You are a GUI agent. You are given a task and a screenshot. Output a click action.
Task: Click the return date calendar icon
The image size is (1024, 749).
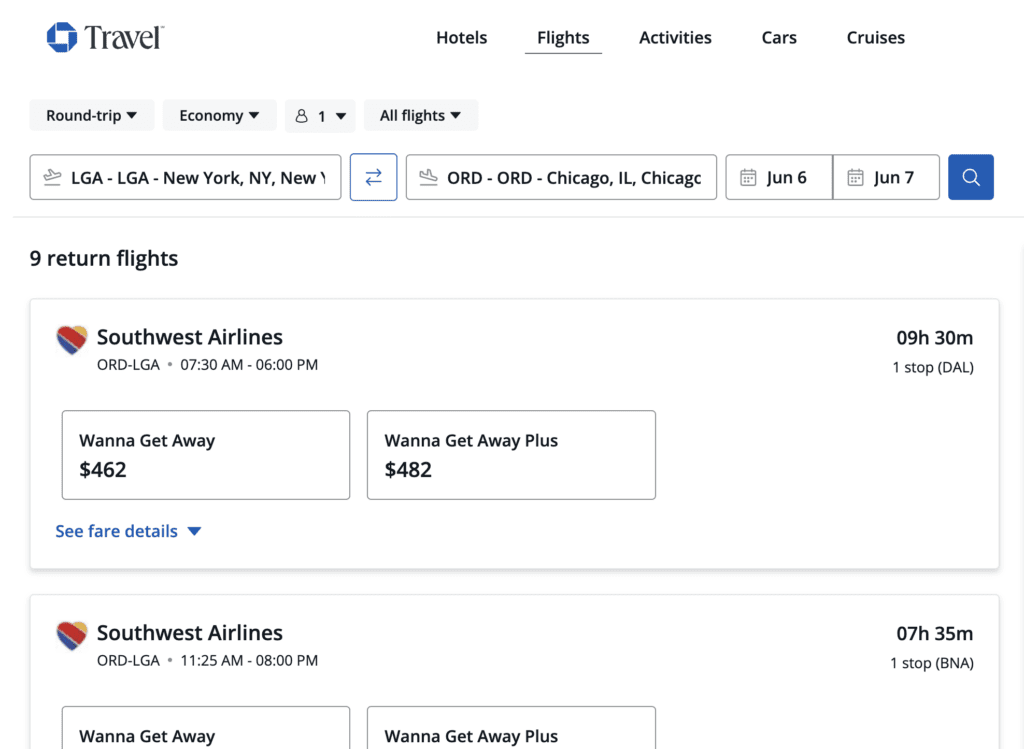(855, 178)
